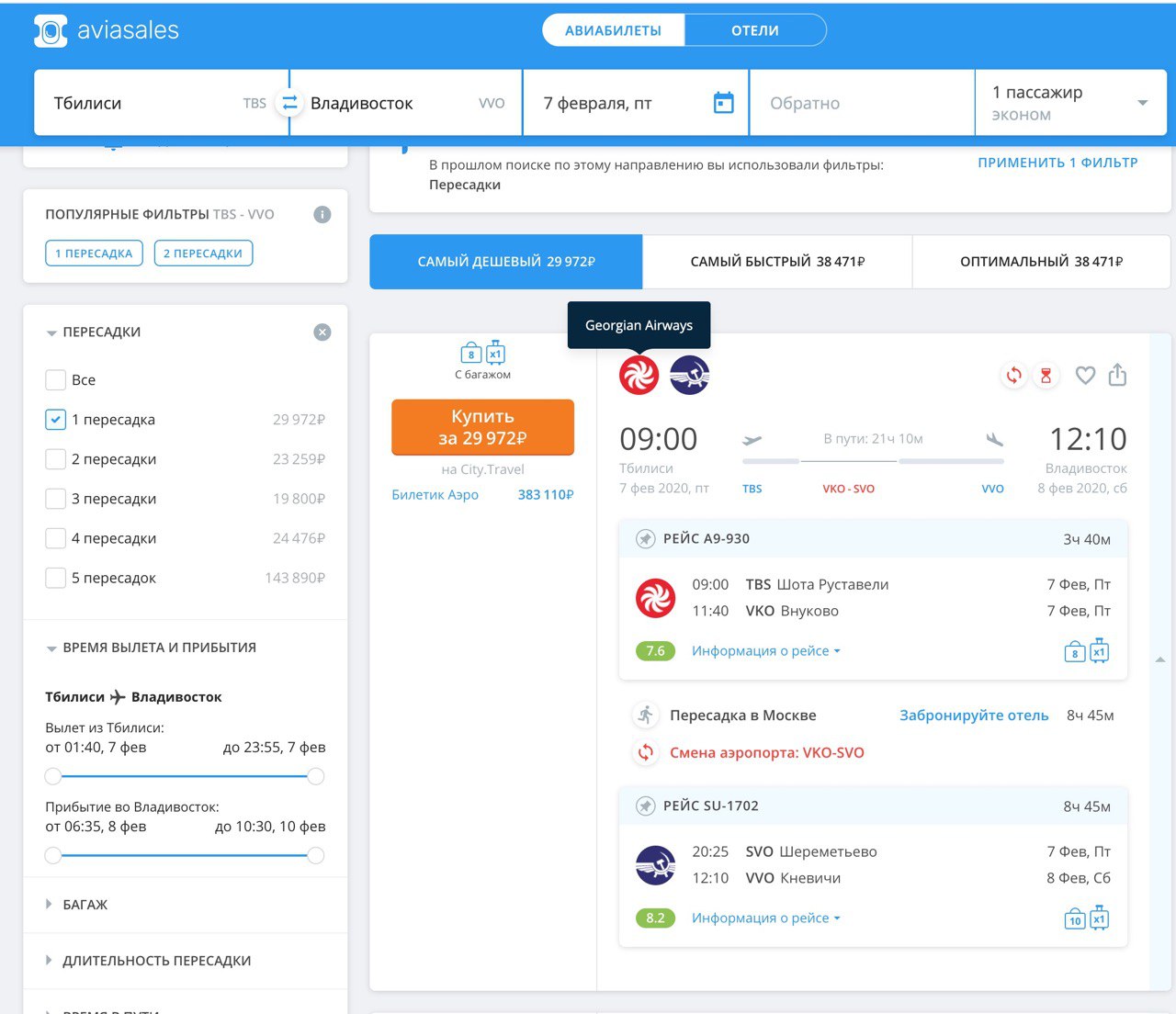
Task: Enable the 3 пересадки checkbox
Action: (x=55, y=499)
